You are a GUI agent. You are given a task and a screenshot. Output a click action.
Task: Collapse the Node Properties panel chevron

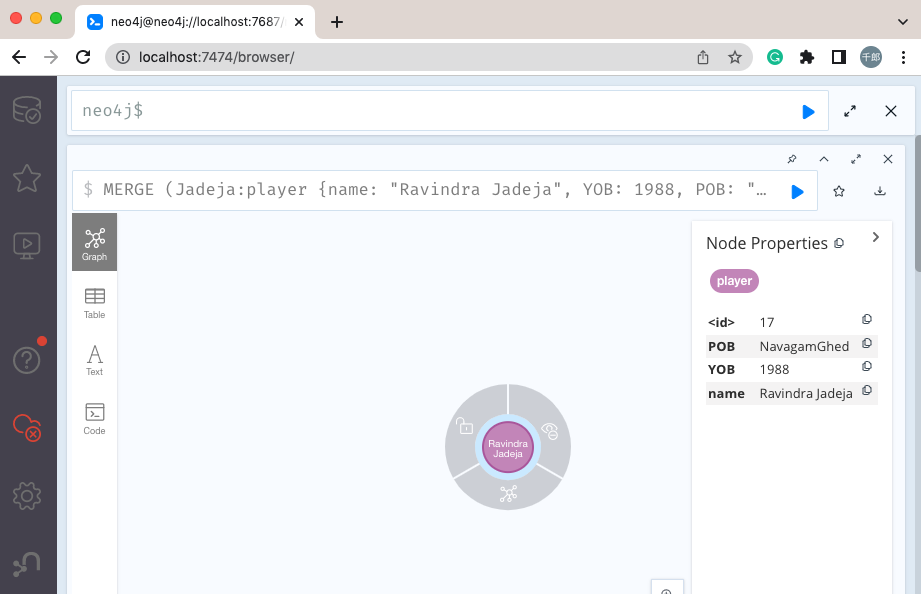876,237
